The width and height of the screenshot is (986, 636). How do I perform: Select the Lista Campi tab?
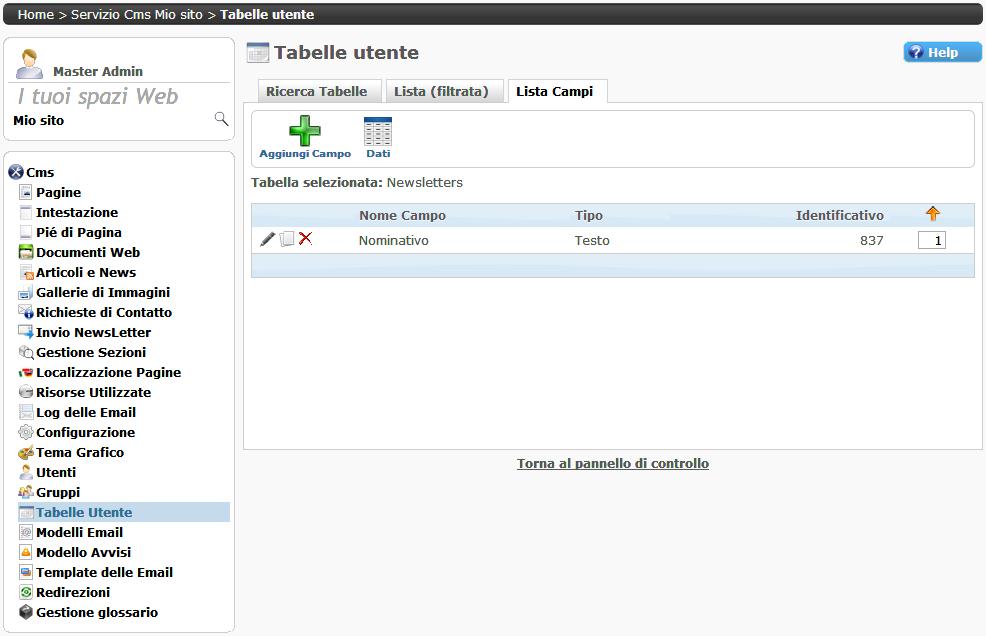[554, 92]
